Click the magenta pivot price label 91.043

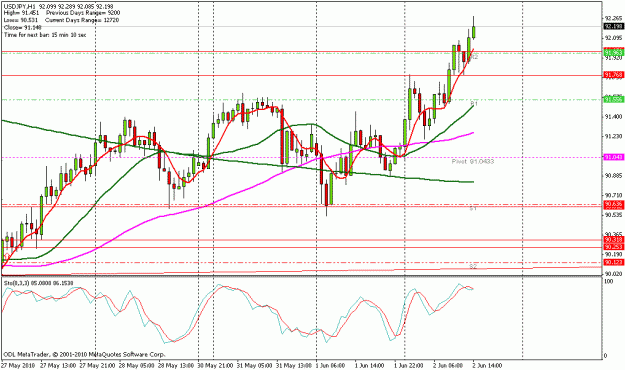(613, 157)
